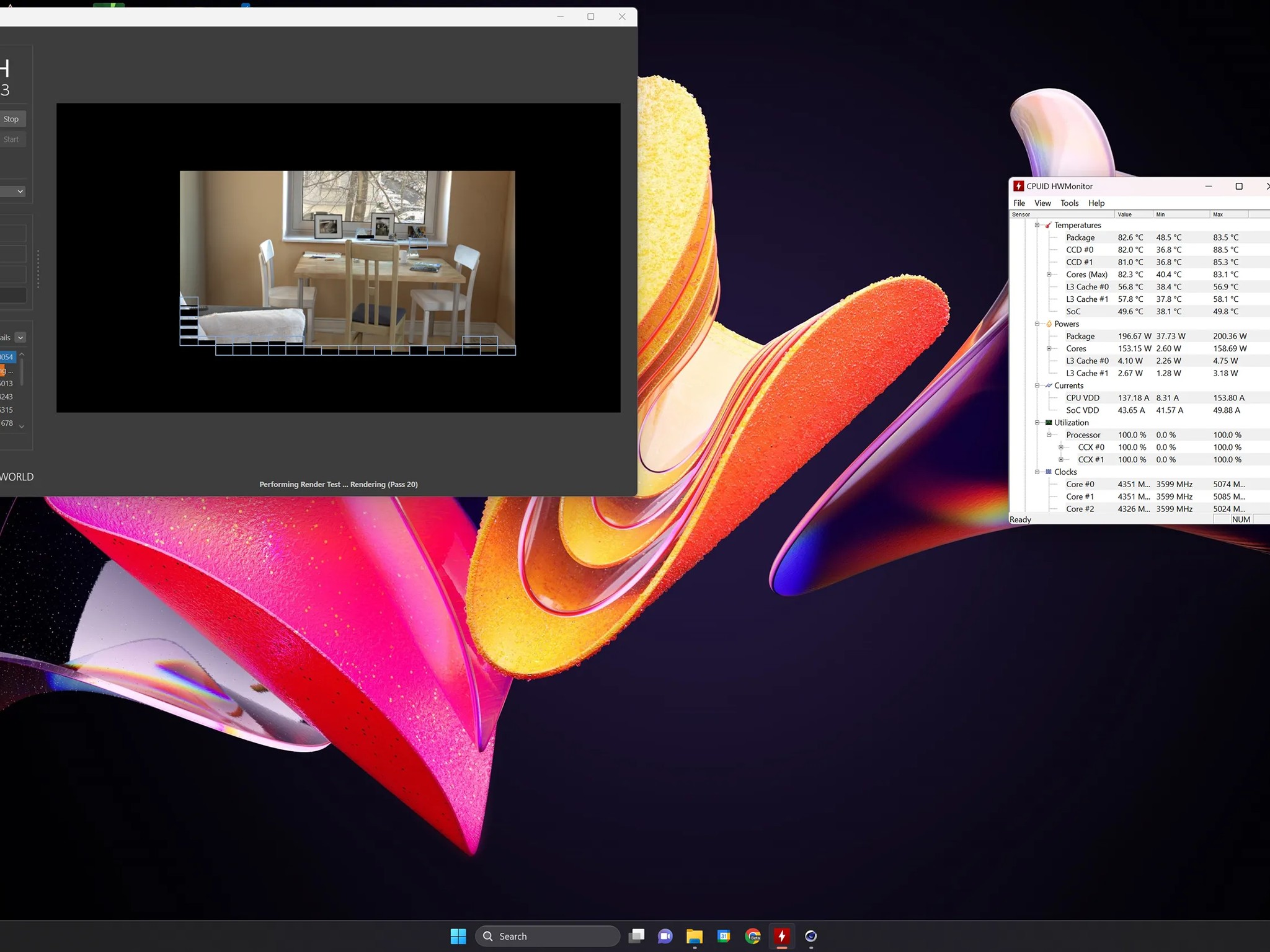Image resolution: width=1270 pixels, height=952 pixels.
Task: Launch Chrome Beta from the taskbar
Action: [753, 936]
